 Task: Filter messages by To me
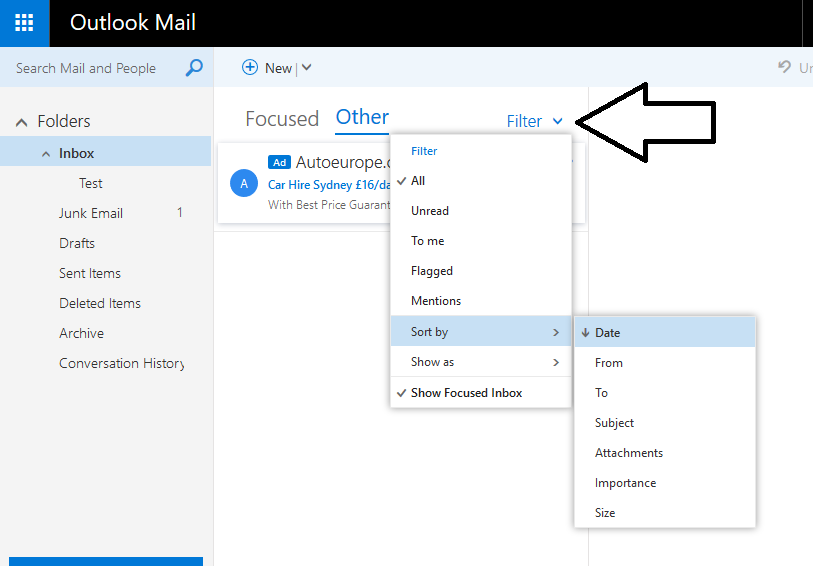tap(481, 241)
